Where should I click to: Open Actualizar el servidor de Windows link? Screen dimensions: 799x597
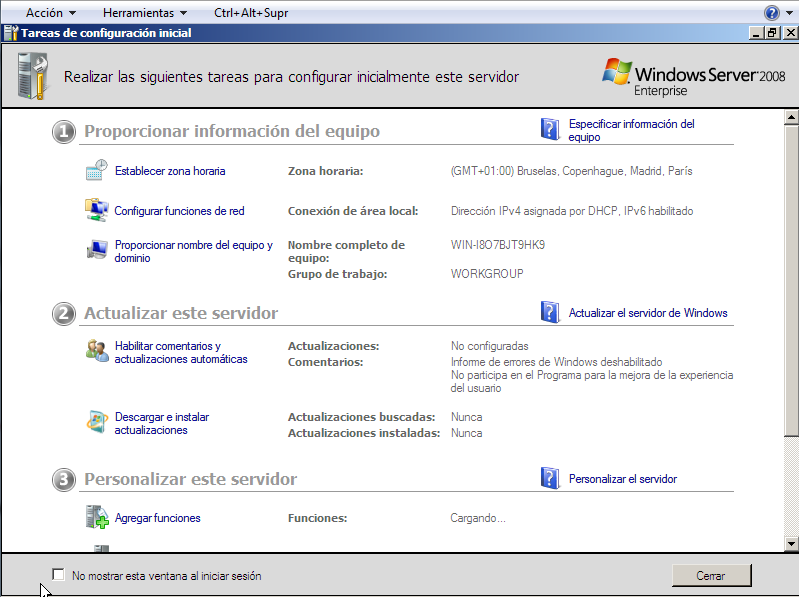coord(648,312)
